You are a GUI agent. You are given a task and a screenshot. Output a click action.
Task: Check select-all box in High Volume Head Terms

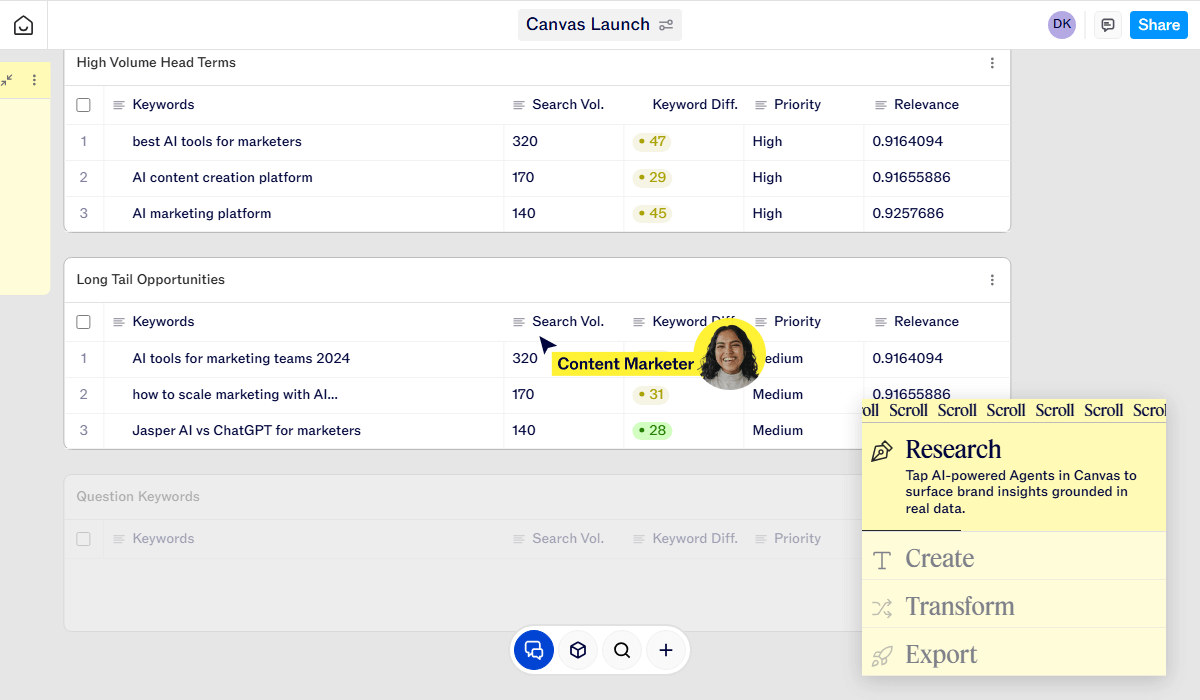84,105
